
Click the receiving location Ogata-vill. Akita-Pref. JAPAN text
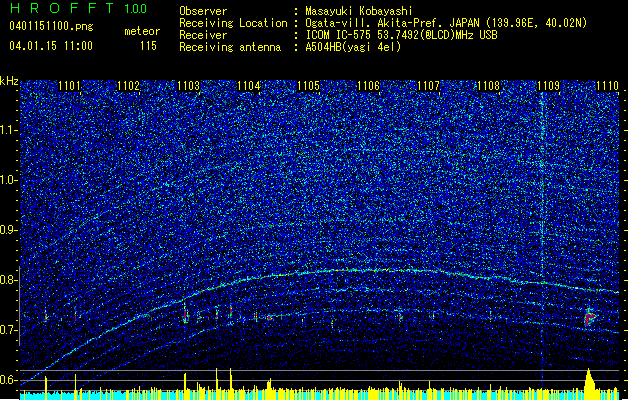tap(446, 23)
